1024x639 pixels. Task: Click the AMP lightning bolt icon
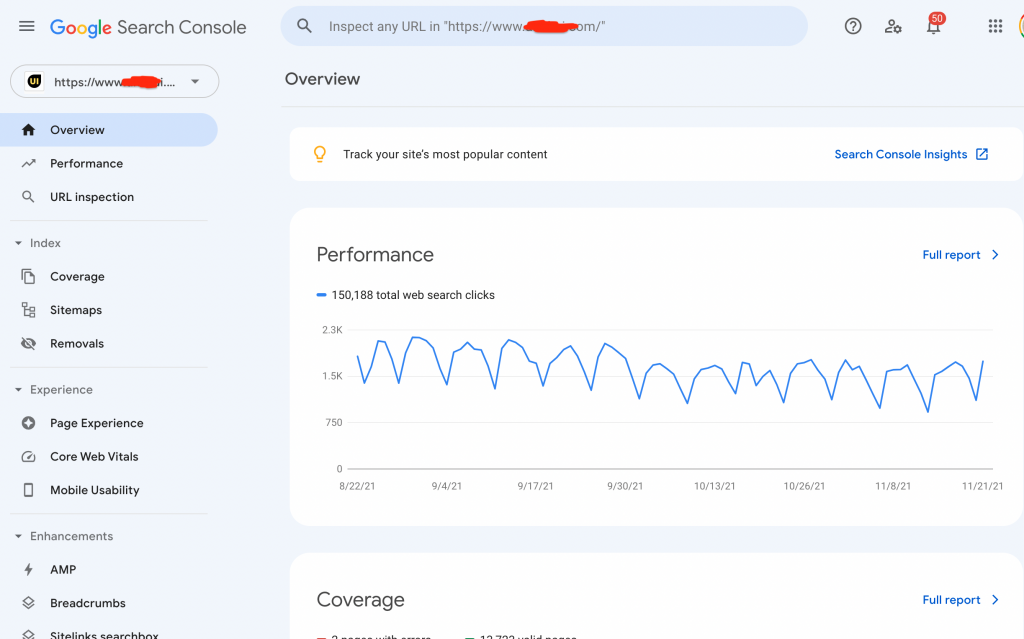28,569
